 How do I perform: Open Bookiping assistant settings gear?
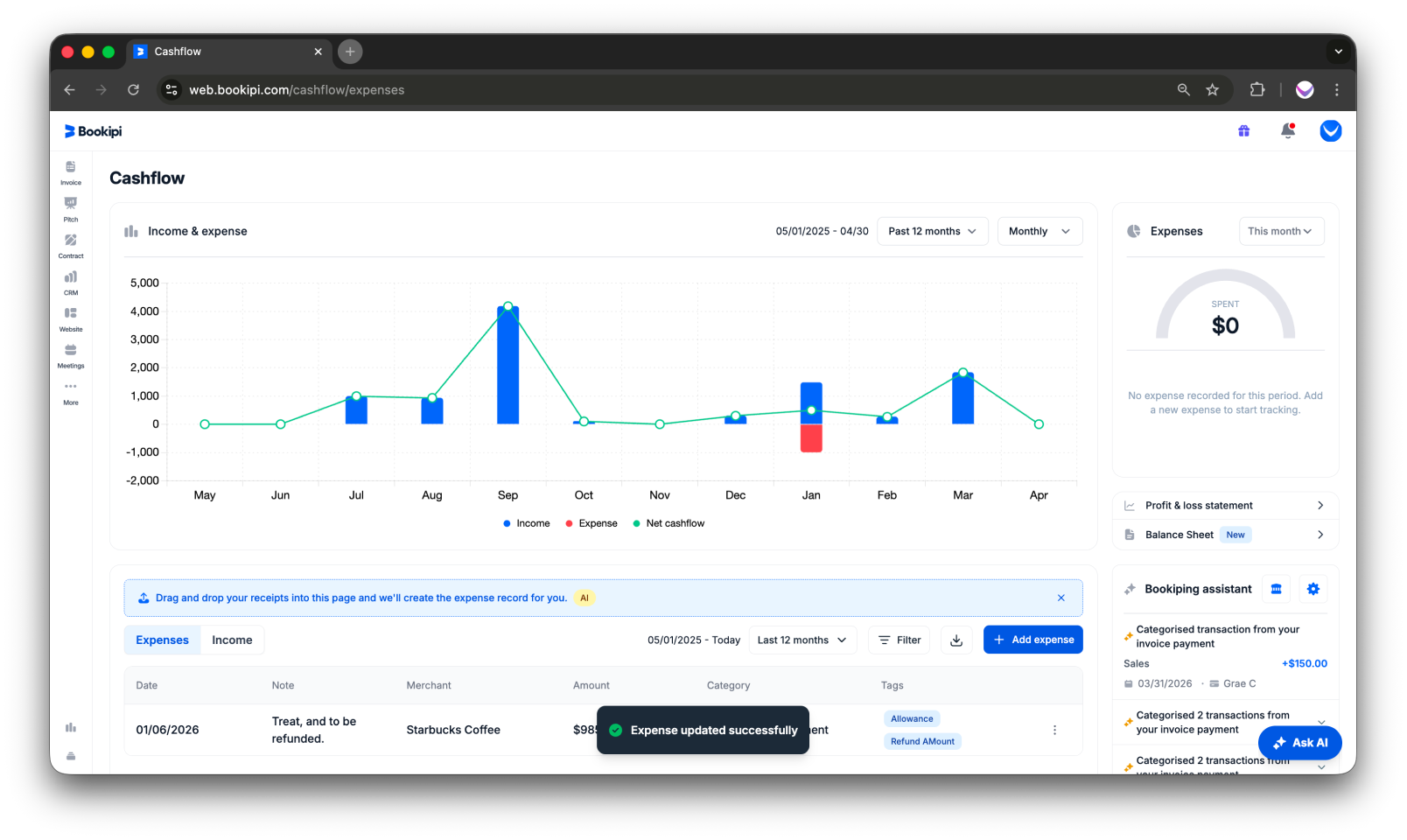point(1312,588)
